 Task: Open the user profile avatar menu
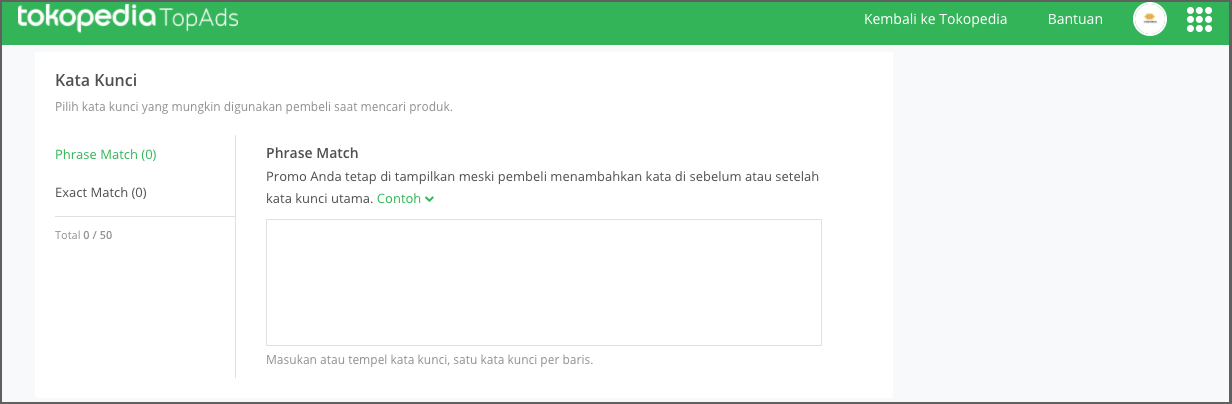(x=1150, y=19)
